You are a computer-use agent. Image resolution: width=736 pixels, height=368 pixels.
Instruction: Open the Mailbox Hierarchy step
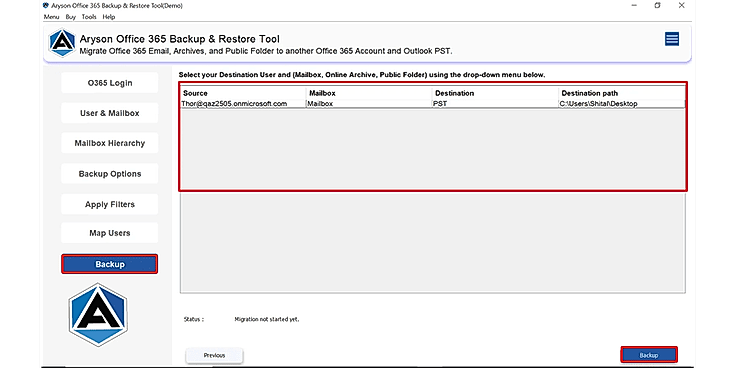click(x=110, y=143)
